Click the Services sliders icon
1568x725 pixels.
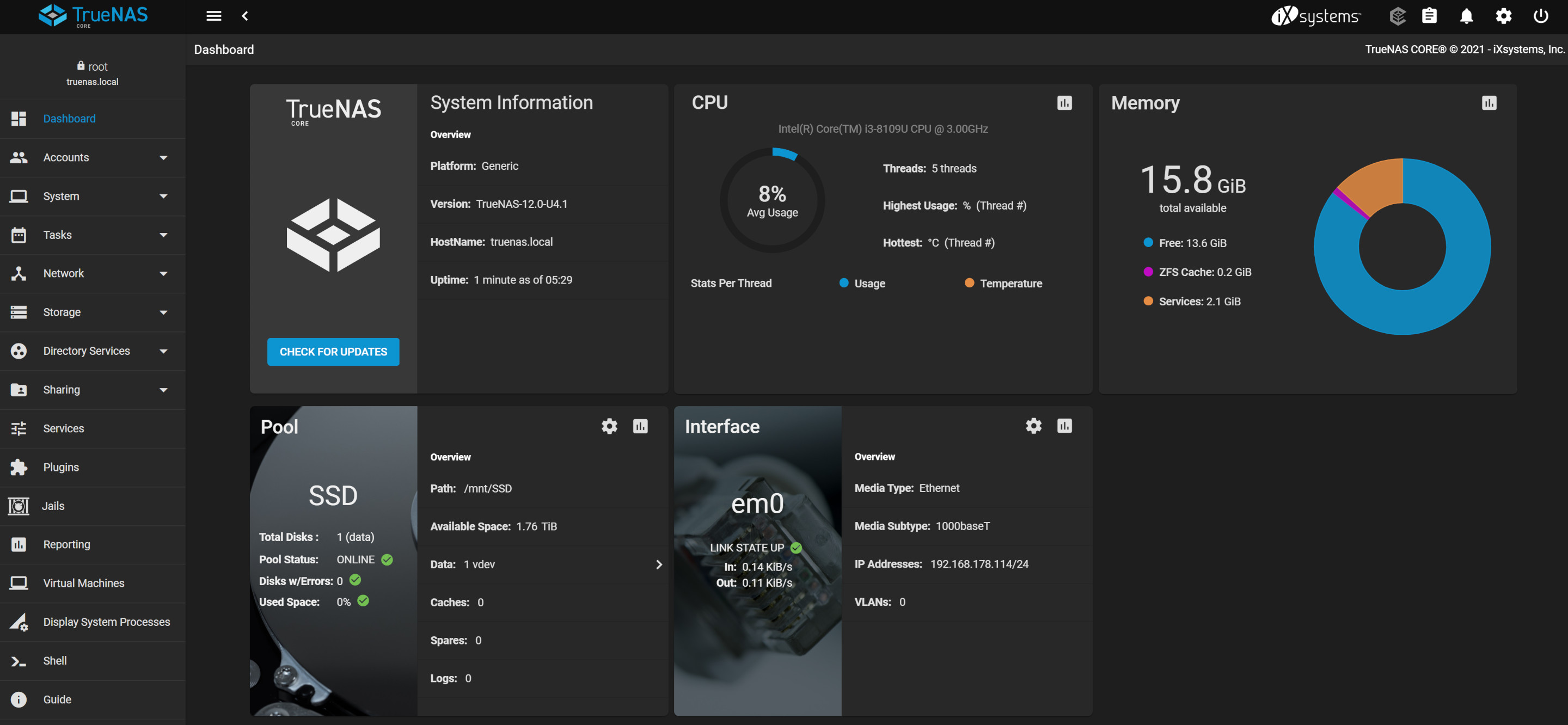coord(19,428)
